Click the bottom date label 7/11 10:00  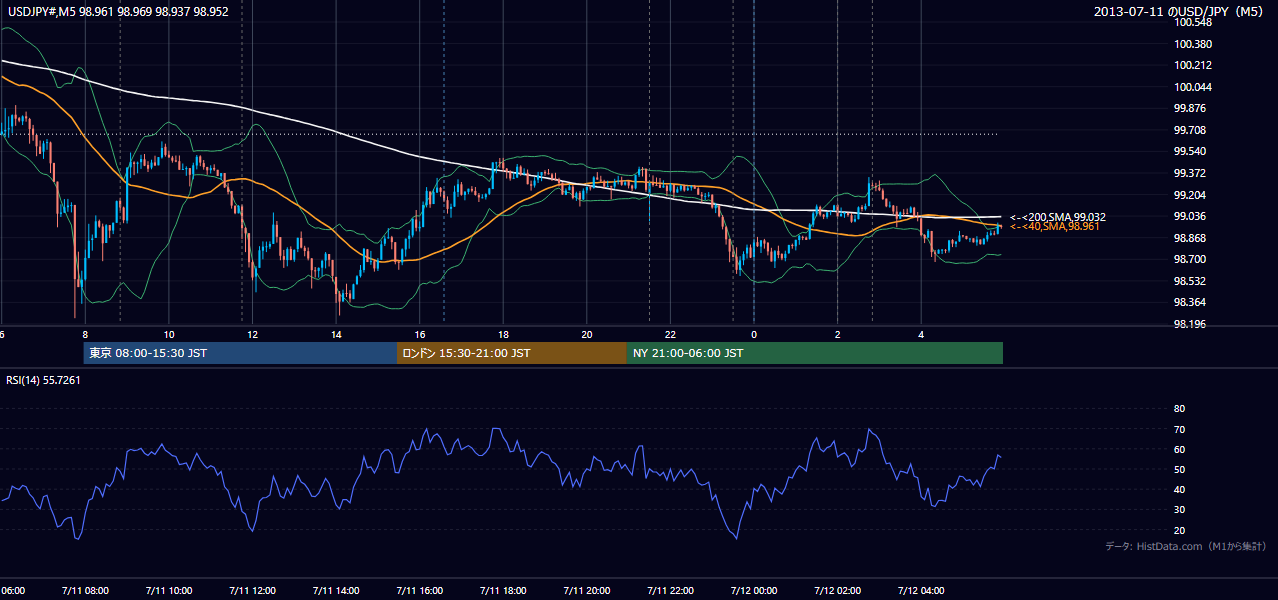[169, 590]
